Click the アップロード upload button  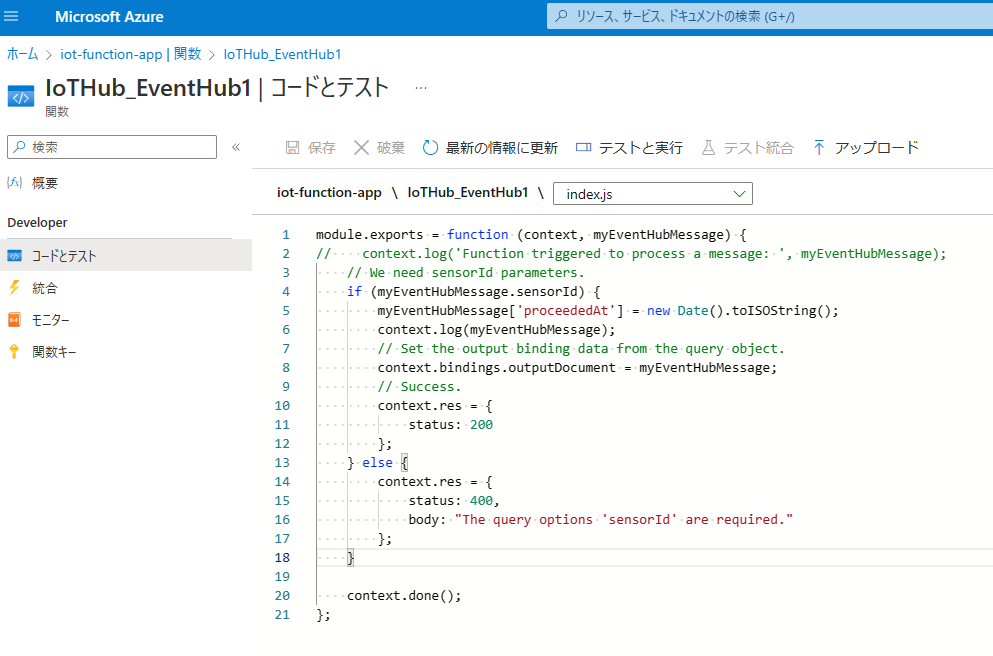coord(865,148)
